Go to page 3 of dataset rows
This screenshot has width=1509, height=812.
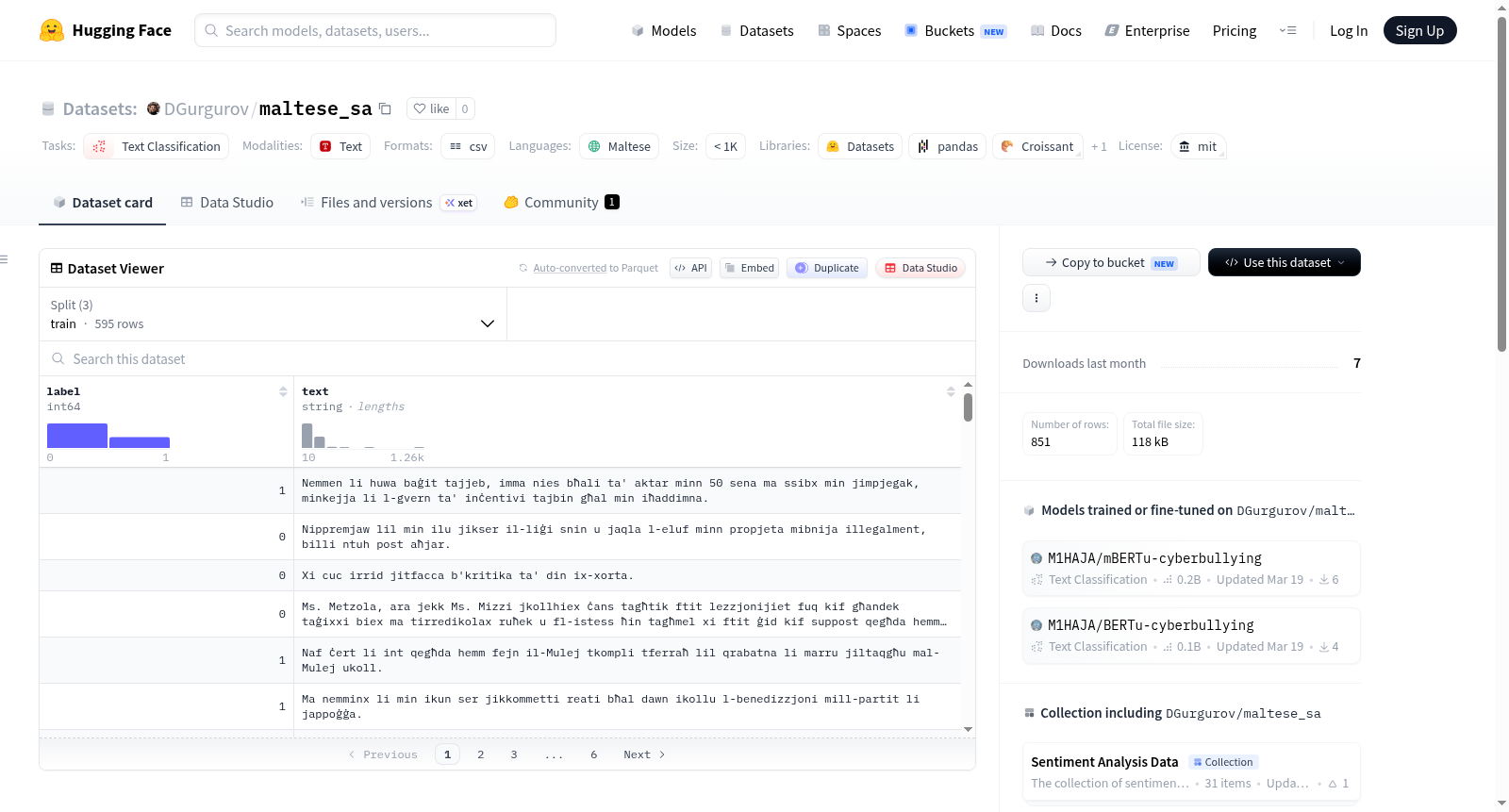[x=514, y=754]
